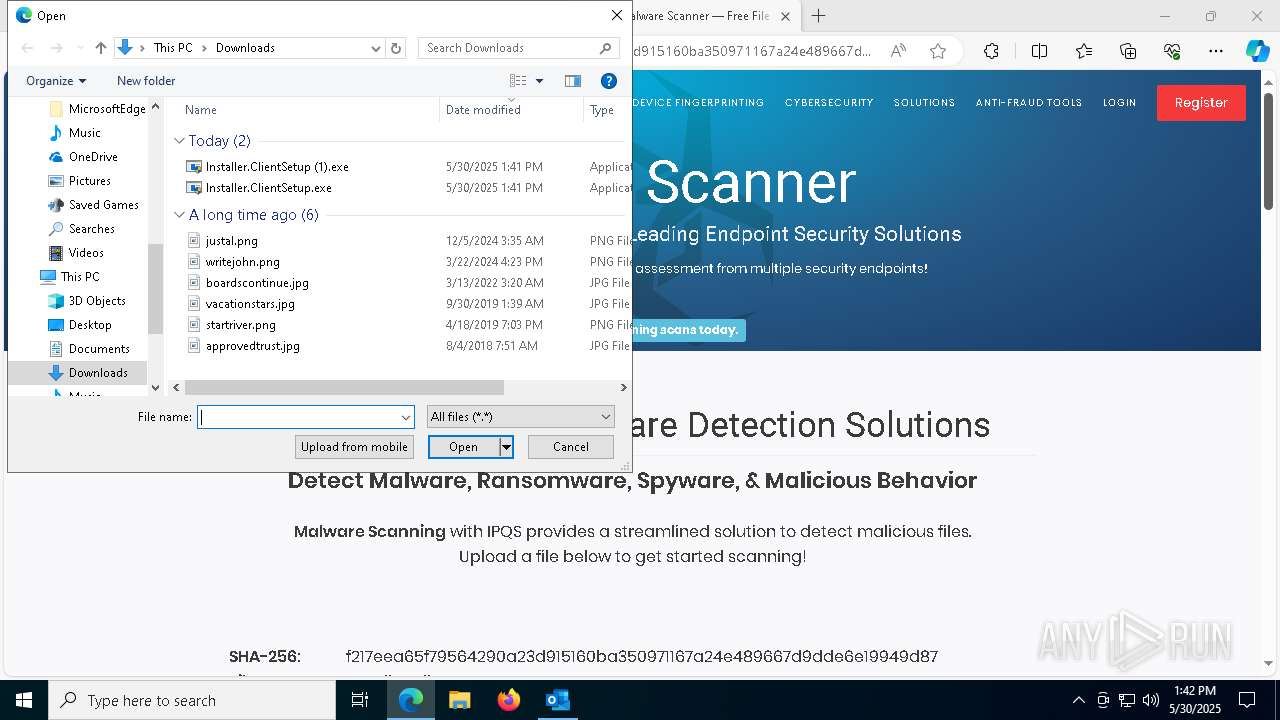Viewport: 1280px width, 720px height.
Task: Open CYBERSECURITY menu item
Action: pos(829,103)
